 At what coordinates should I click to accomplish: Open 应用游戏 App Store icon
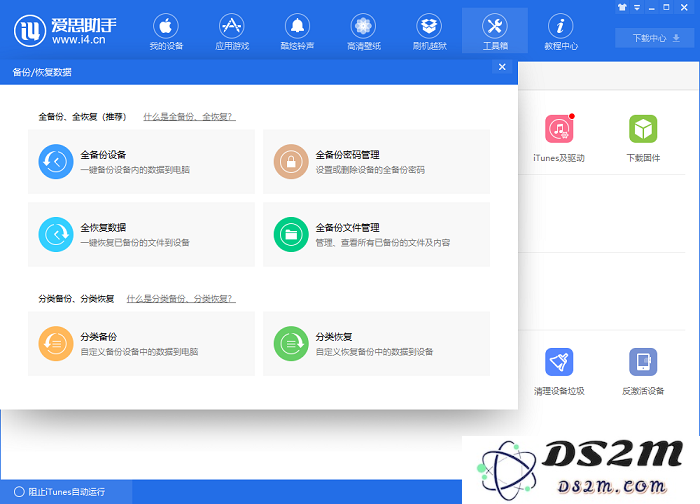(x=232, y=26)
